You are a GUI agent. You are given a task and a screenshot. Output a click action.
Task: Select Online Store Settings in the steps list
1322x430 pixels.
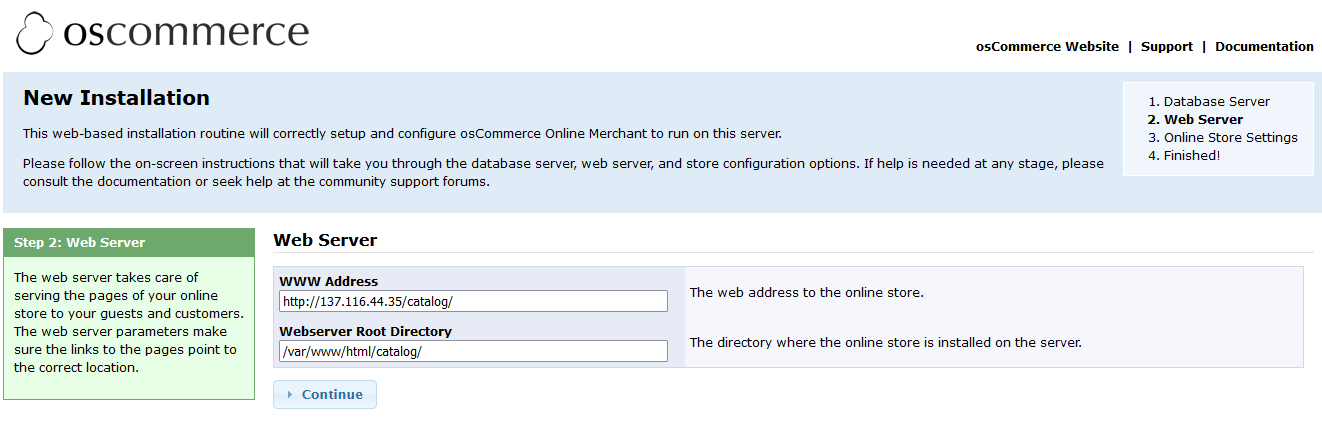point(1230,137)
